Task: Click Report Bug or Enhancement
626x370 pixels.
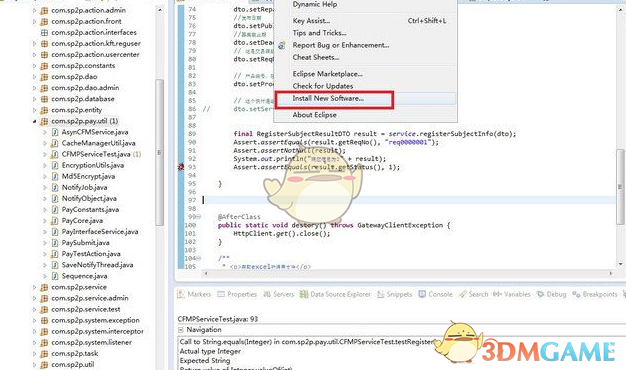Action: coord(341,45)
